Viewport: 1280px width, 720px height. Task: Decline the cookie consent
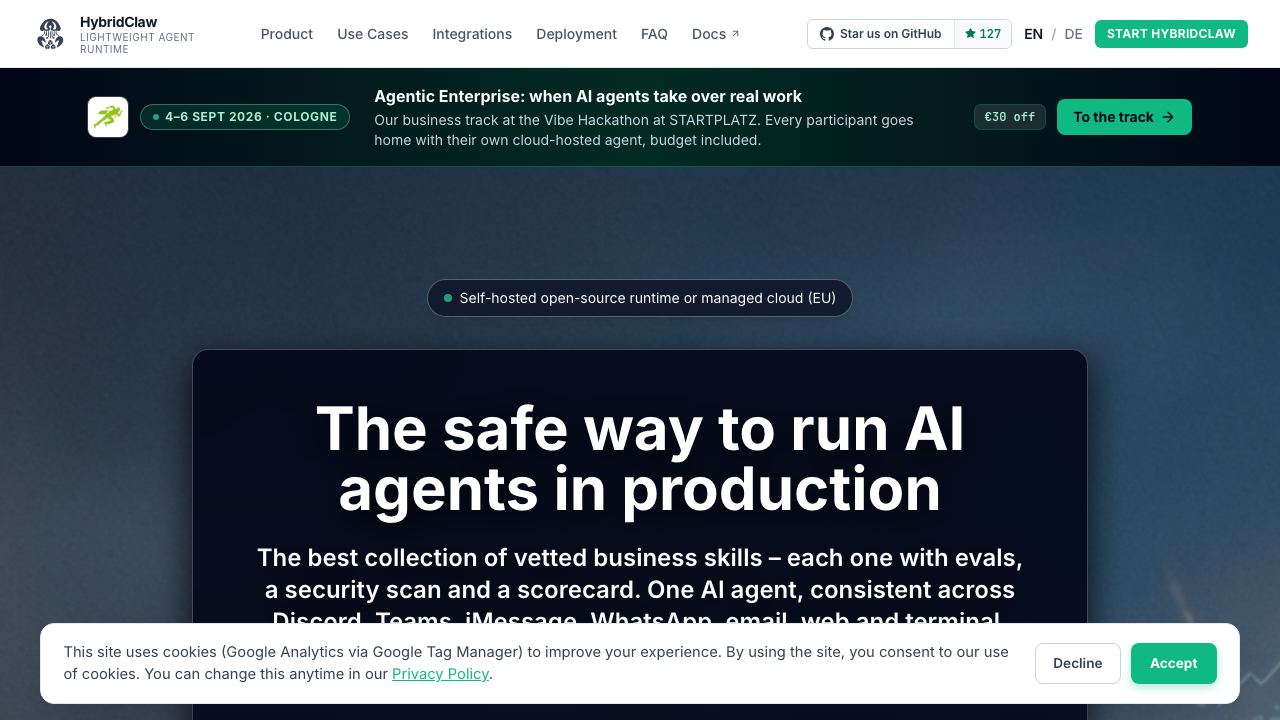[x=1078, y=663]
